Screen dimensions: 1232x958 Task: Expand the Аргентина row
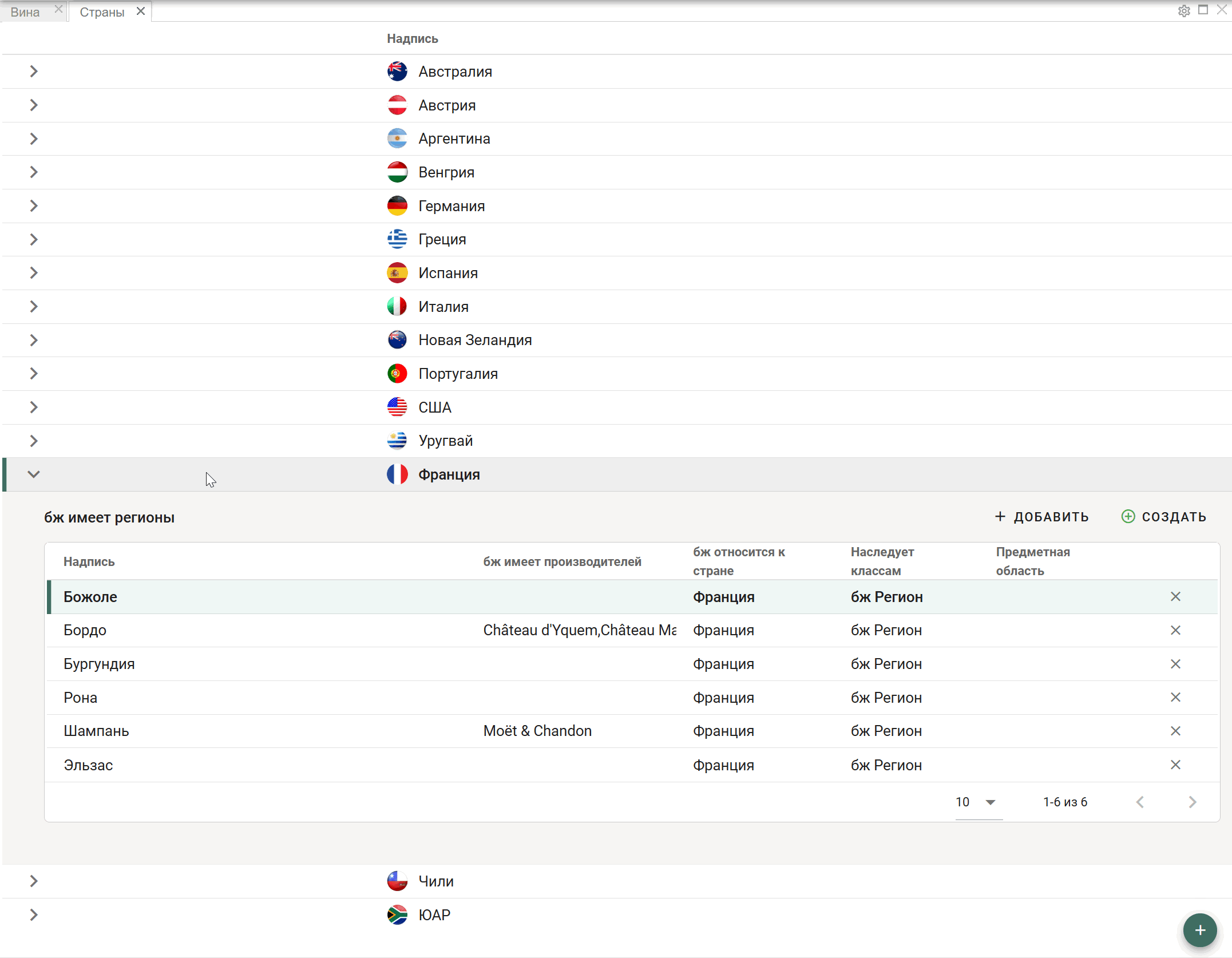(x=34, y=138)
